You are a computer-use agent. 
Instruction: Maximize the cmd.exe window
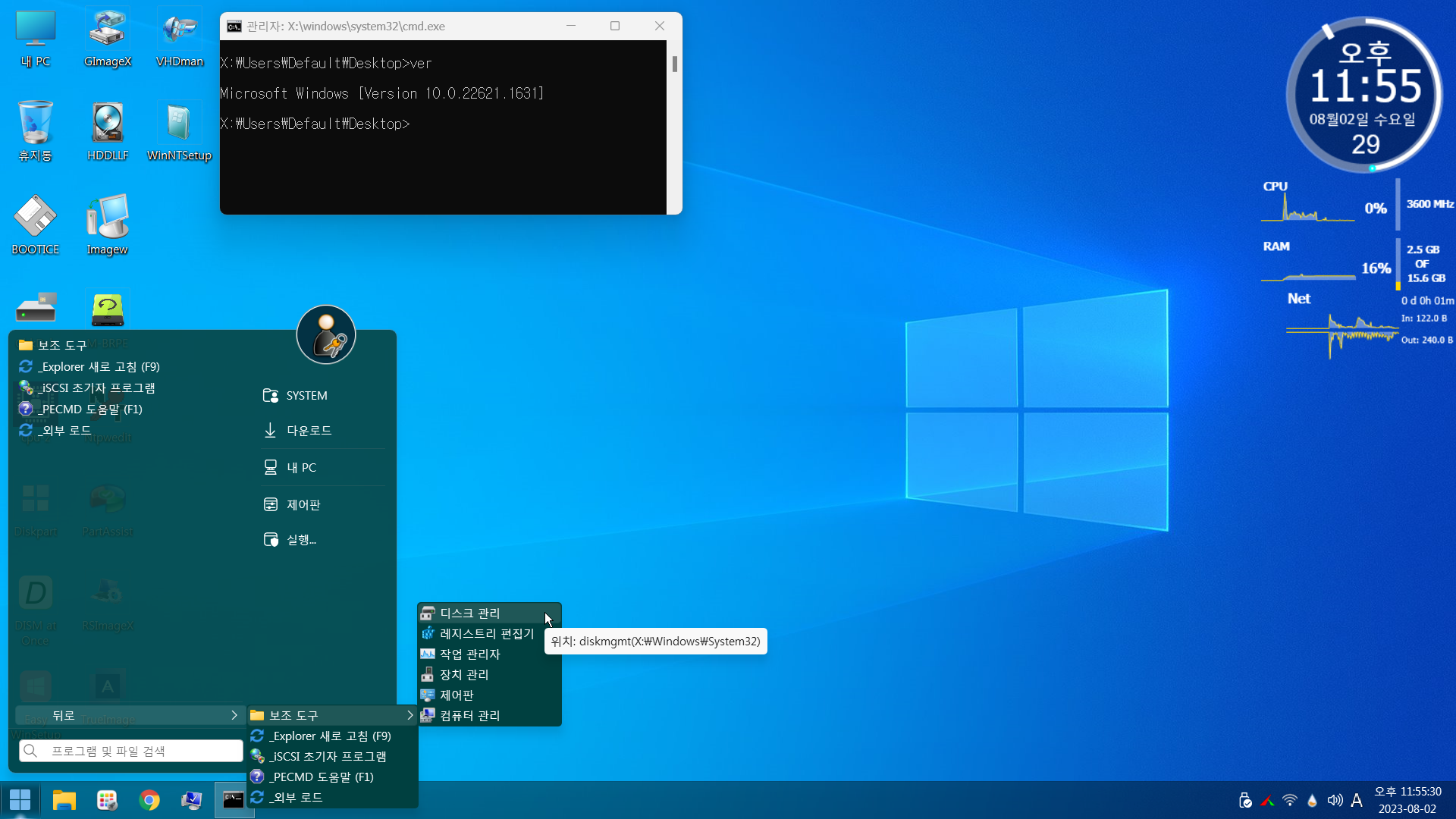[615, 26]
